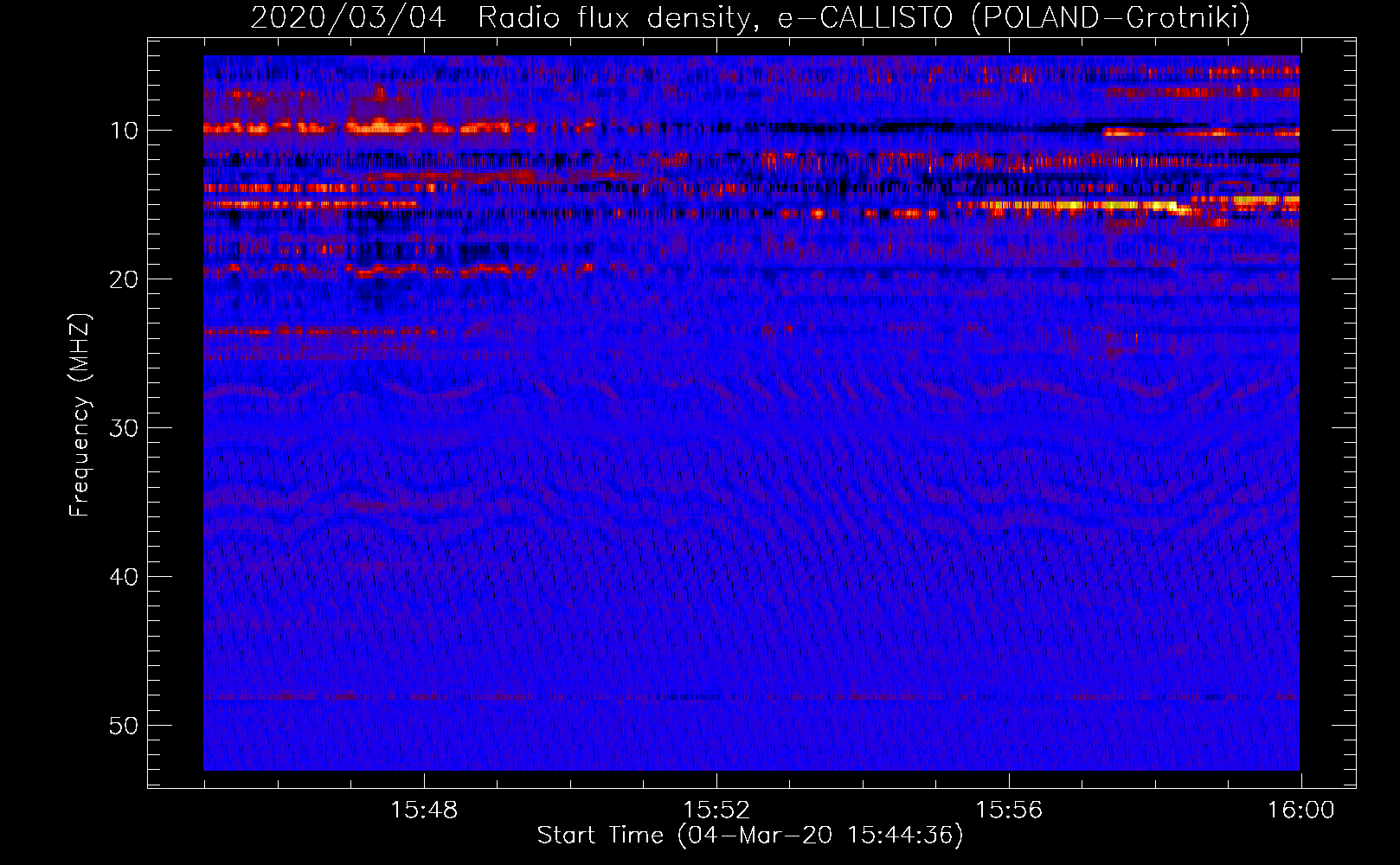Click the Start Time axis label

click(750, 836)
